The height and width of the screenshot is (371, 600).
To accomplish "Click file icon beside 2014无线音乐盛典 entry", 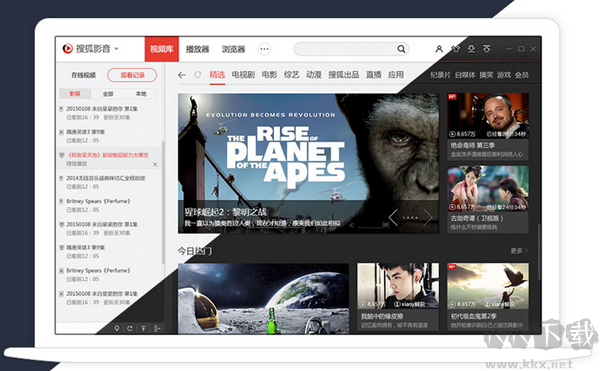I will [x=61, y=178].
